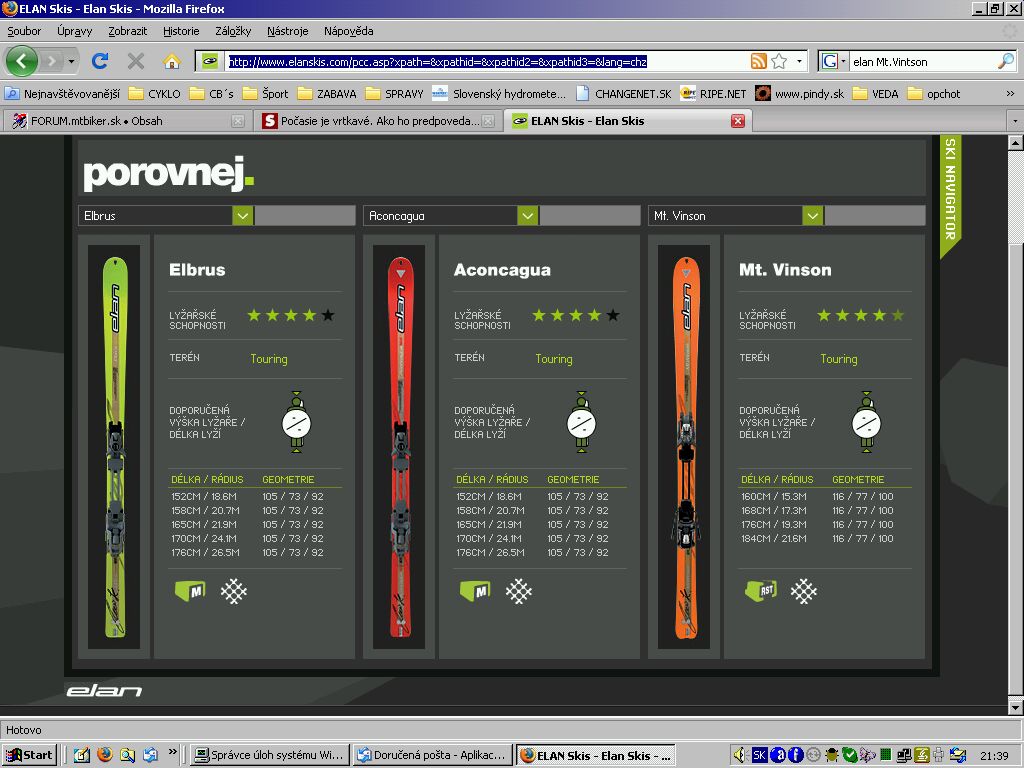The image size is (1024, 768).
Task: Bookmark this page with the star icon
Action: [779, 61]
